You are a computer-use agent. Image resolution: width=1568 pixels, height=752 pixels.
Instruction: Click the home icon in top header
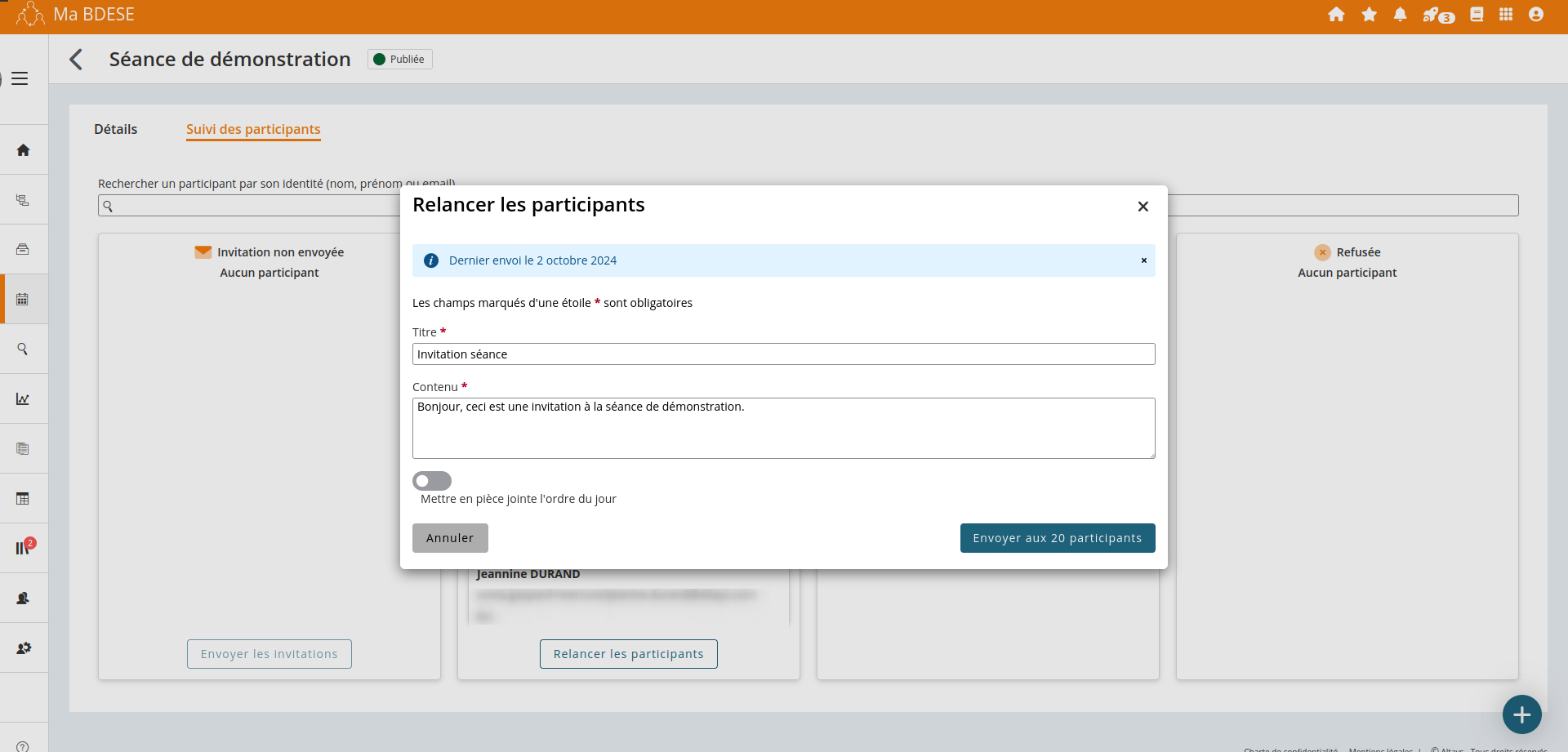click(1336, 15)
